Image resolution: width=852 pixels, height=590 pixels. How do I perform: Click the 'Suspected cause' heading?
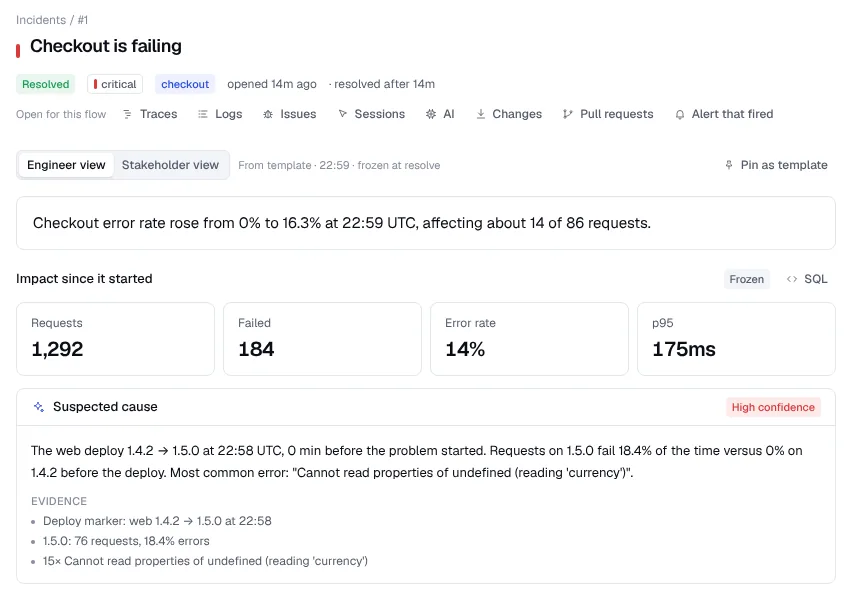105,407
